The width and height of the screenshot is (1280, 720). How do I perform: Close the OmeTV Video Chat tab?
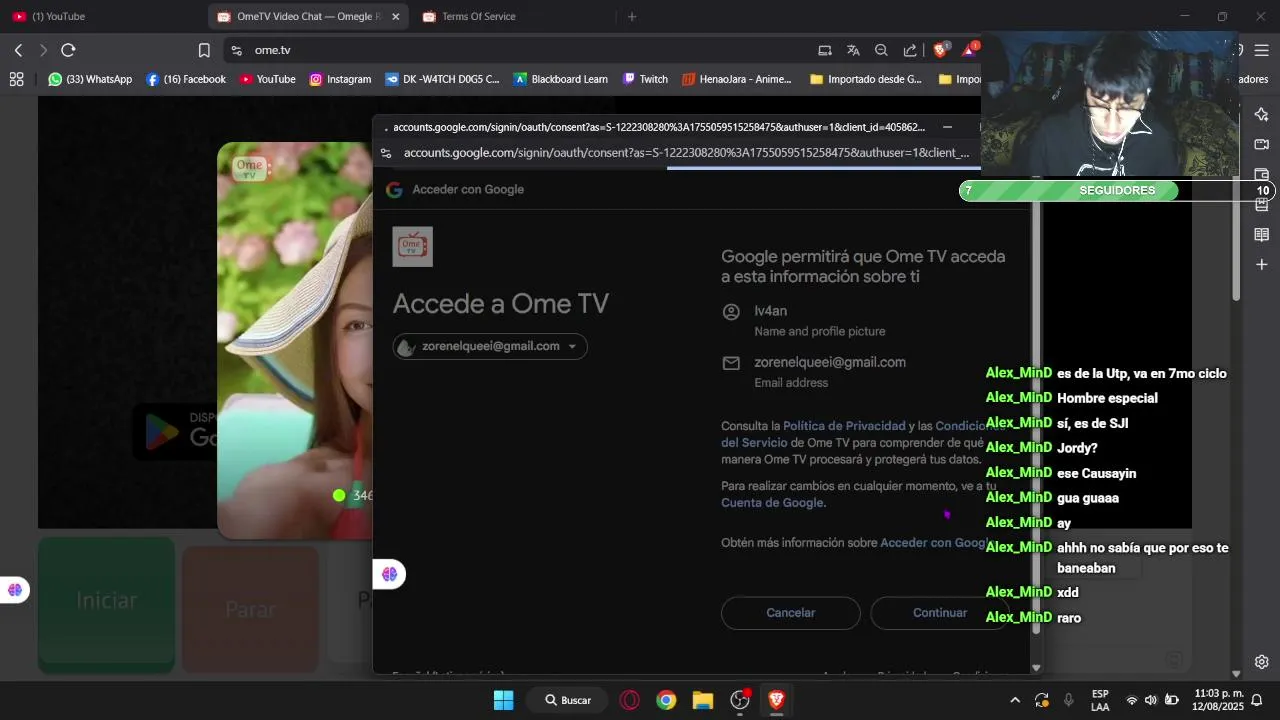click(x=396, y=17)
